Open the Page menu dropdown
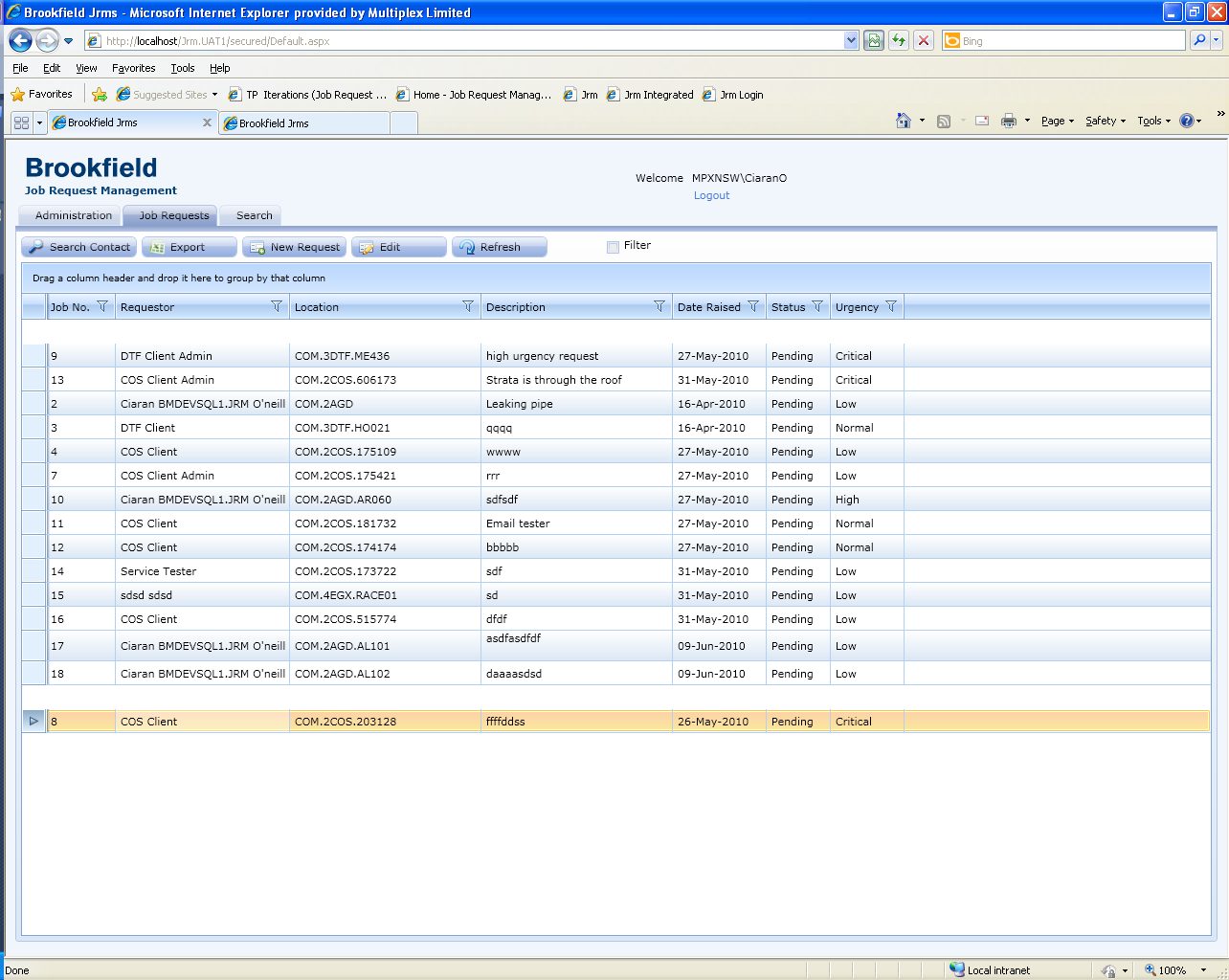The height and width of the screenshot is (980, 1229). coord(1058,121)
